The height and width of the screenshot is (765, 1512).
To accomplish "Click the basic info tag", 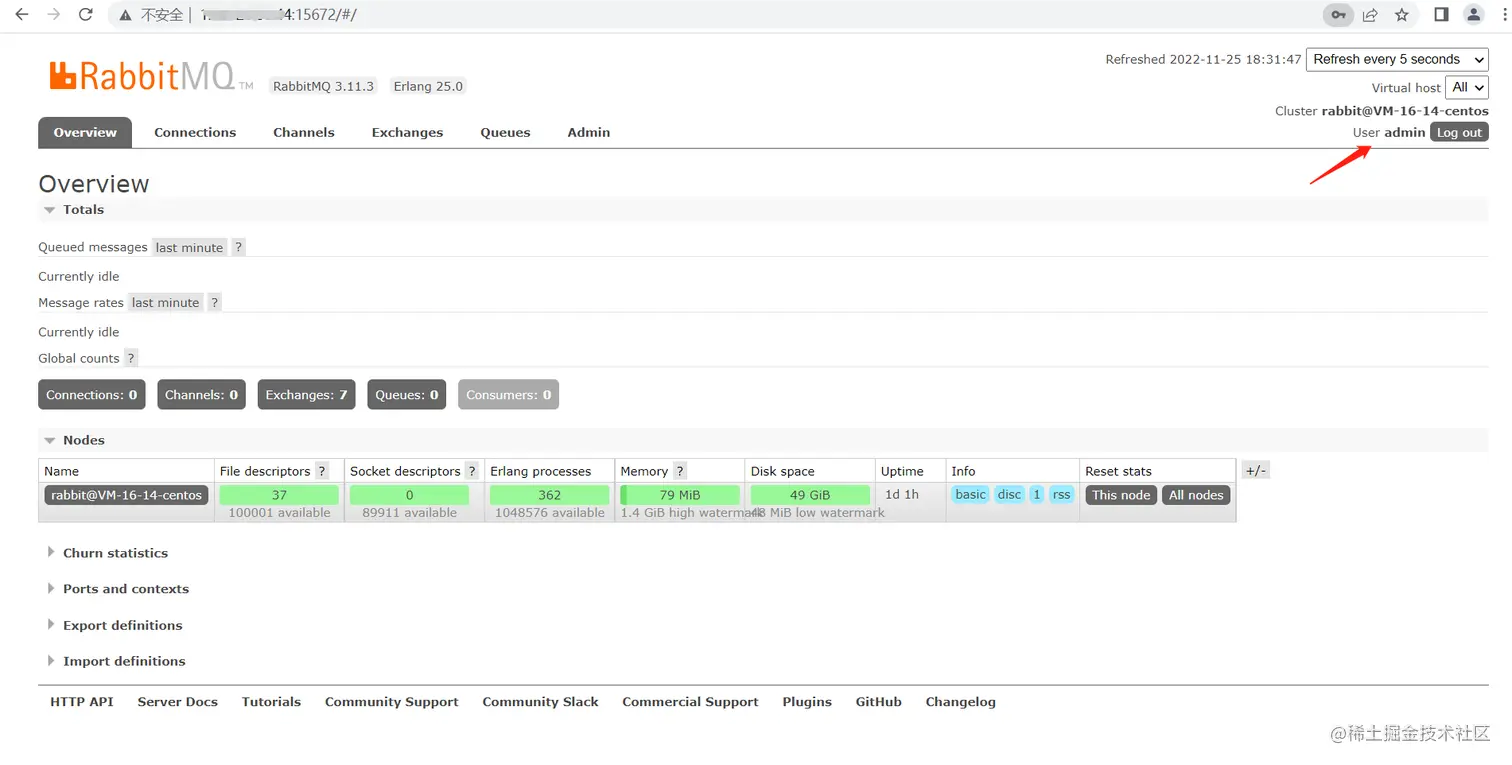I will click(x=970, y=495).
